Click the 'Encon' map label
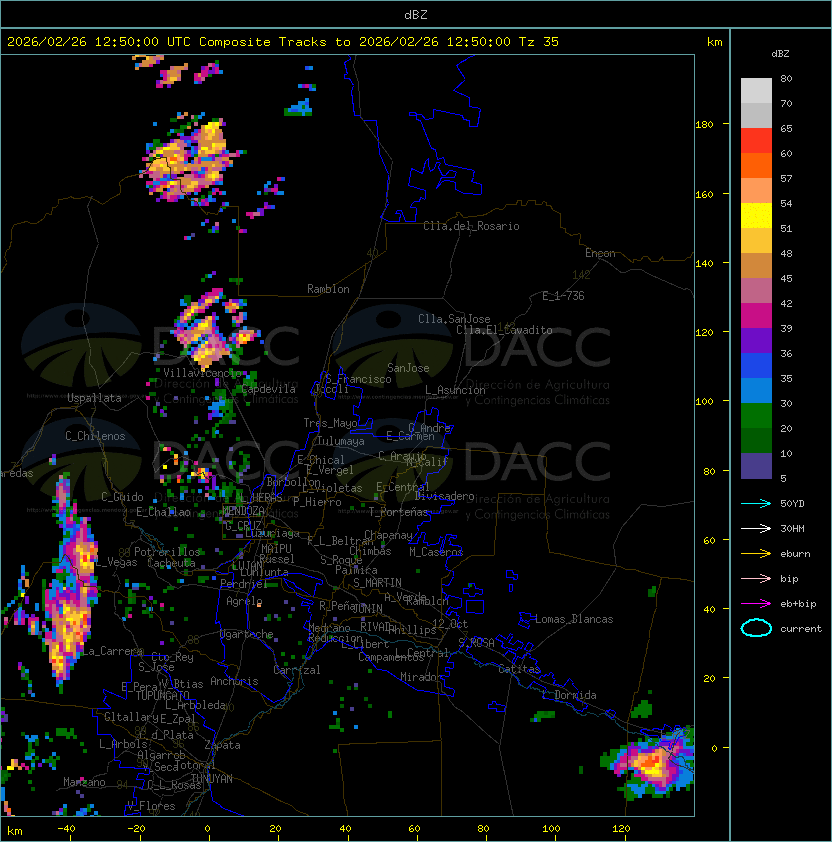The width and height of the screenshot is (832, 842). coord(600,253)
